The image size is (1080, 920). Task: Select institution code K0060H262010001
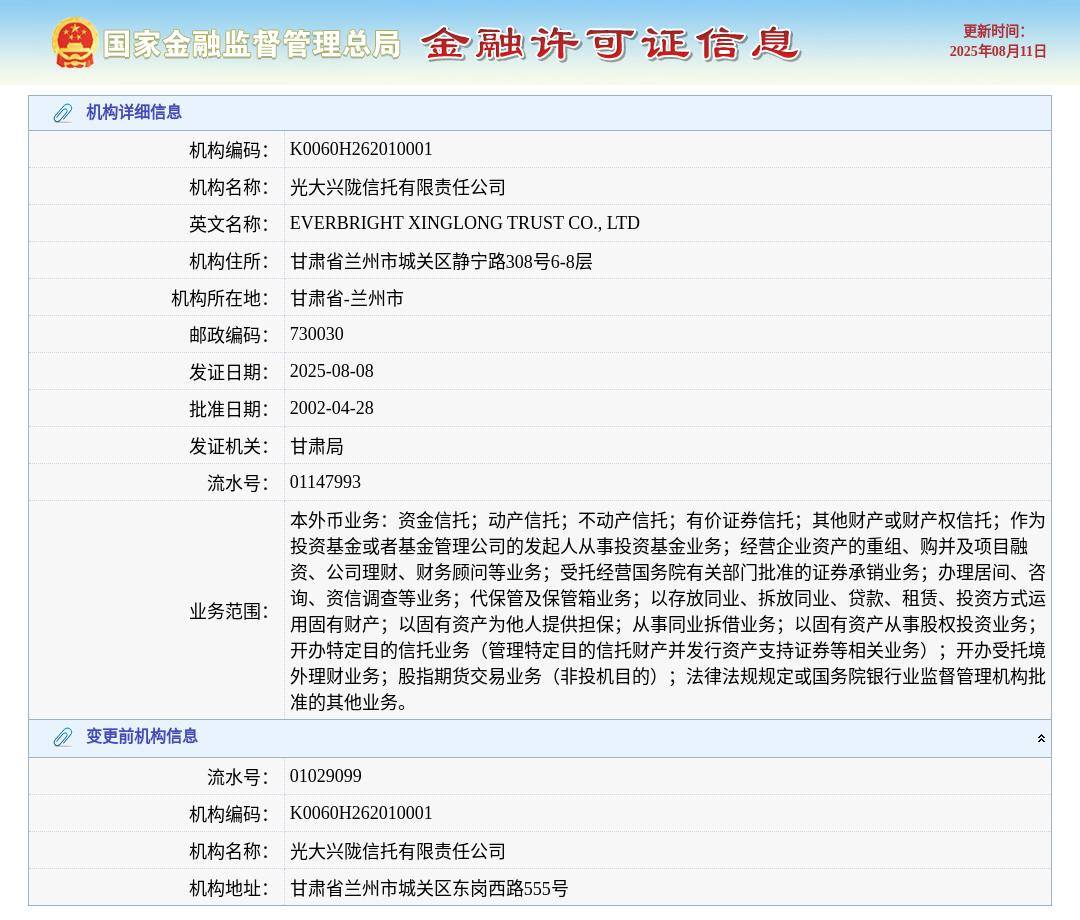click(361, 149)
